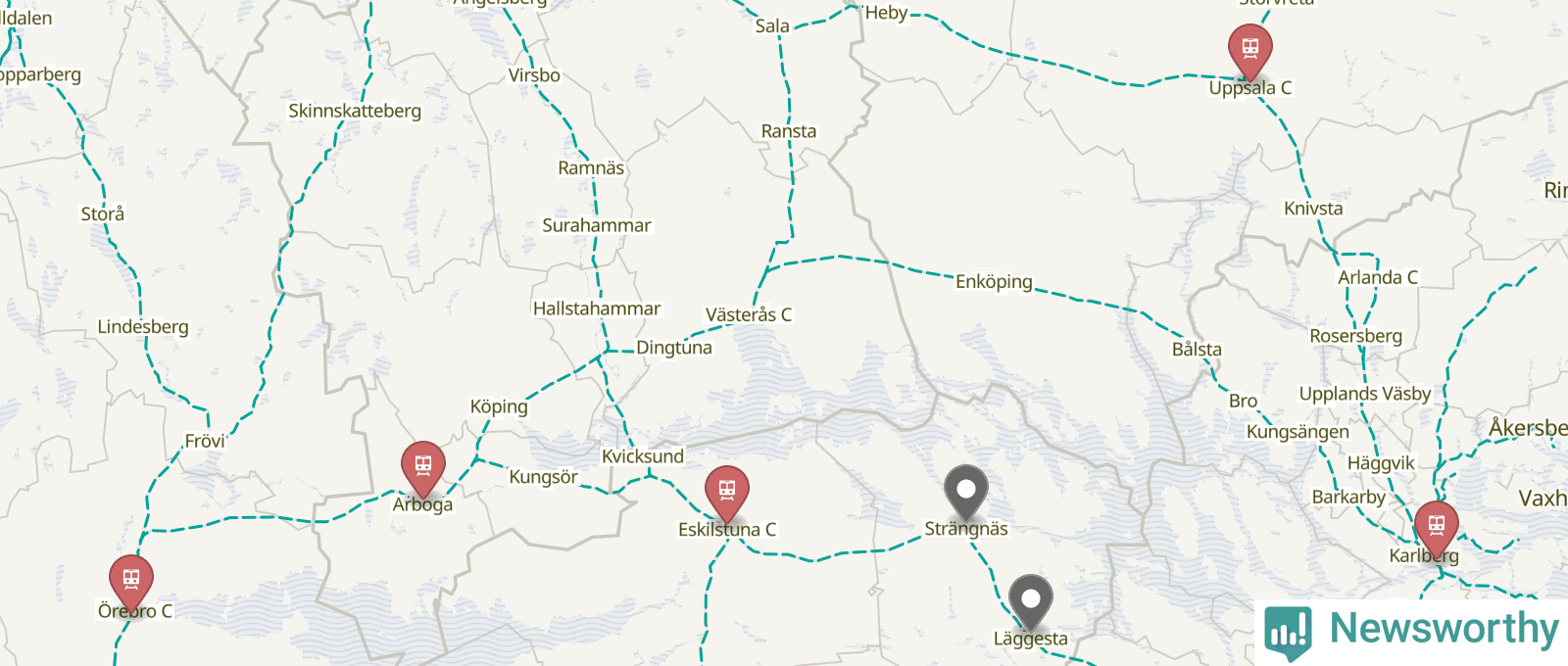Select the Skinnskatteberg label

click(x=355, y=111)
